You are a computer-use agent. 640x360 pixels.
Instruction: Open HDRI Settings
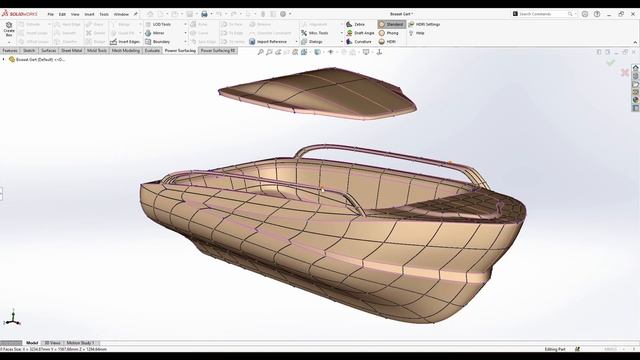pyautogui.click(x=424, y=24)
